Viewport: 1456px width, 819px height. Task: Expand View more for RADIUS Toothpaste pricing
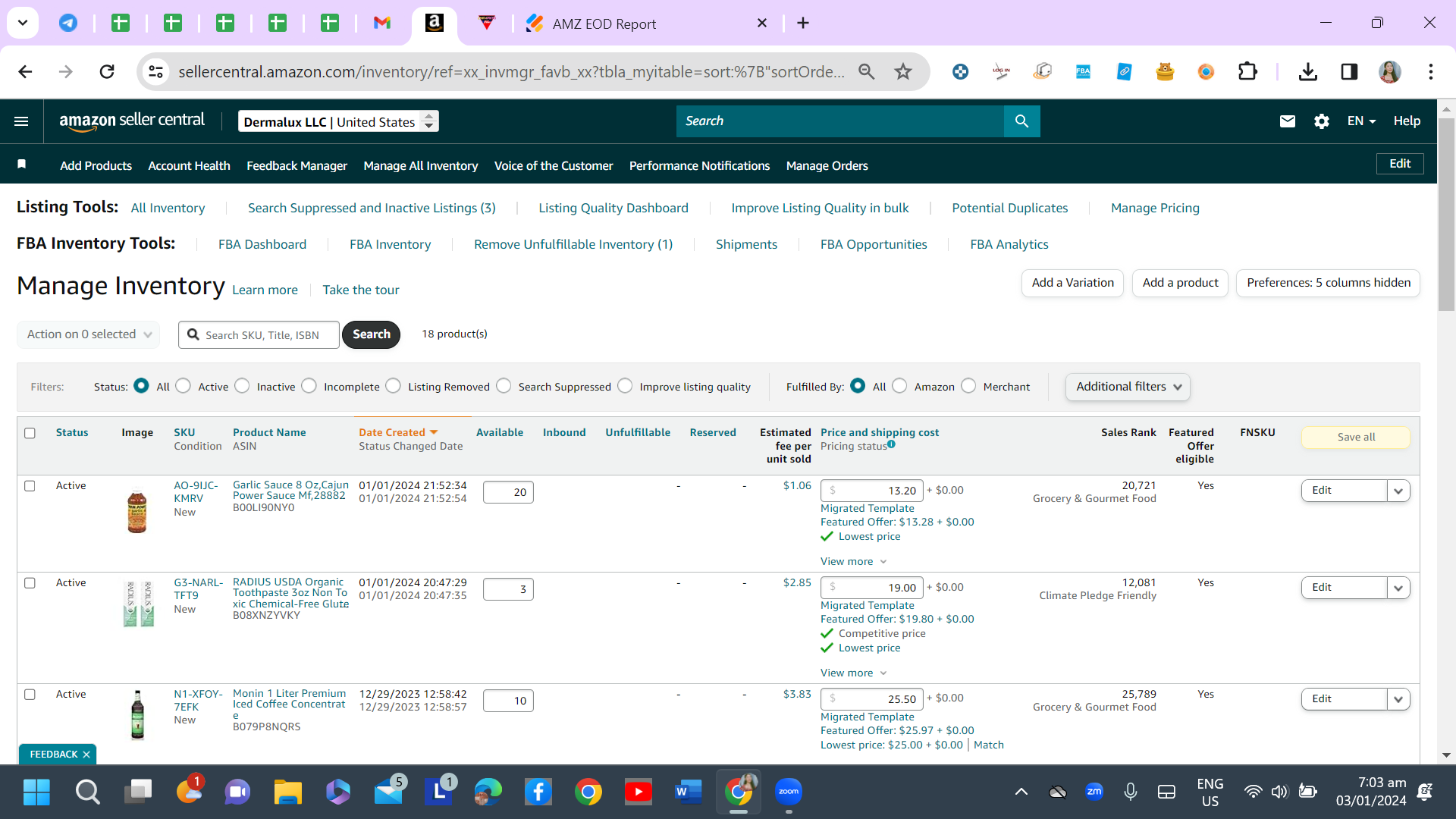(854, 673)
